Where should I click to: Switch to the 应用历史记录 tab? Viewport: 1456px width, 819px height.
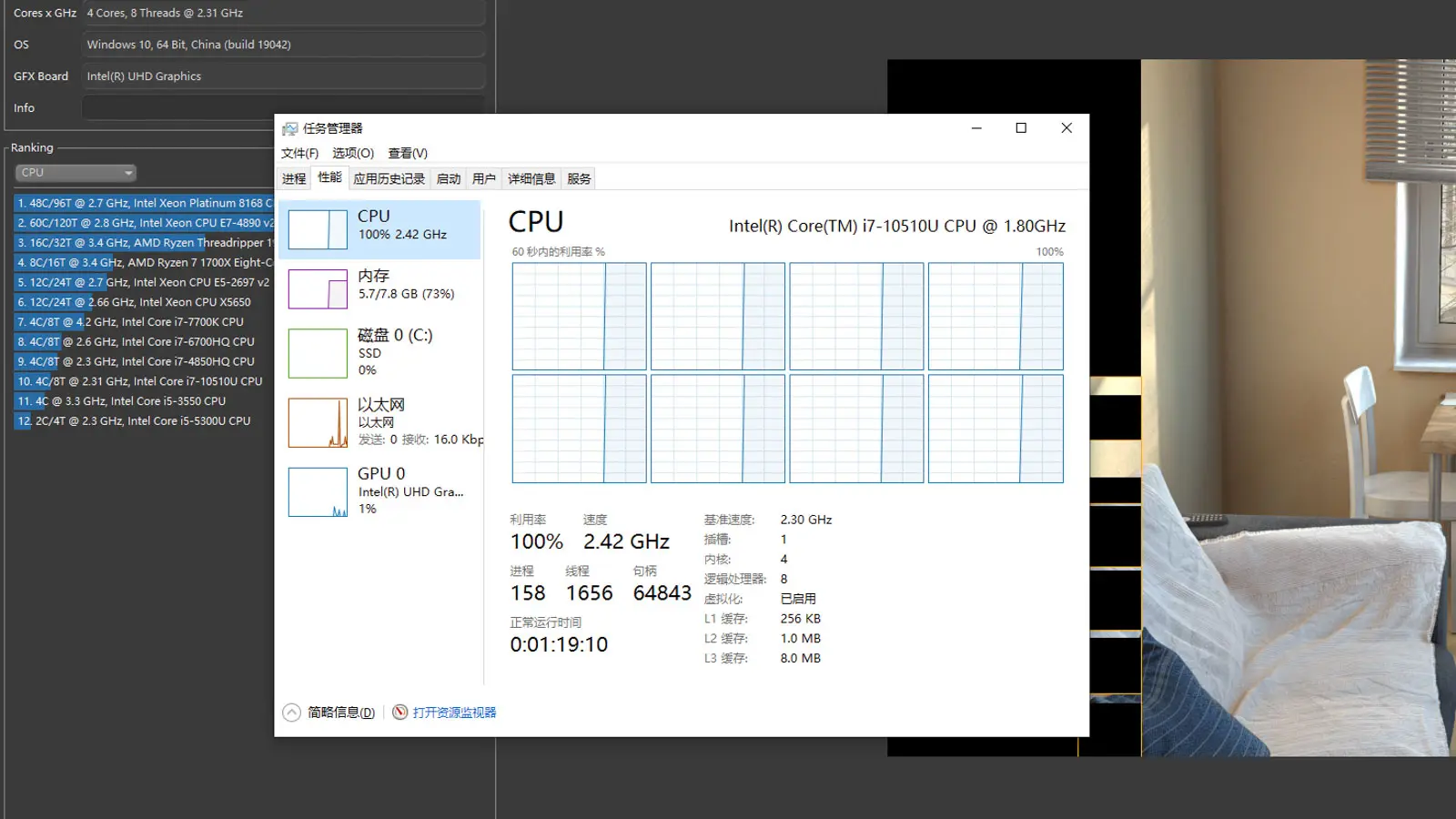[389, 178]
